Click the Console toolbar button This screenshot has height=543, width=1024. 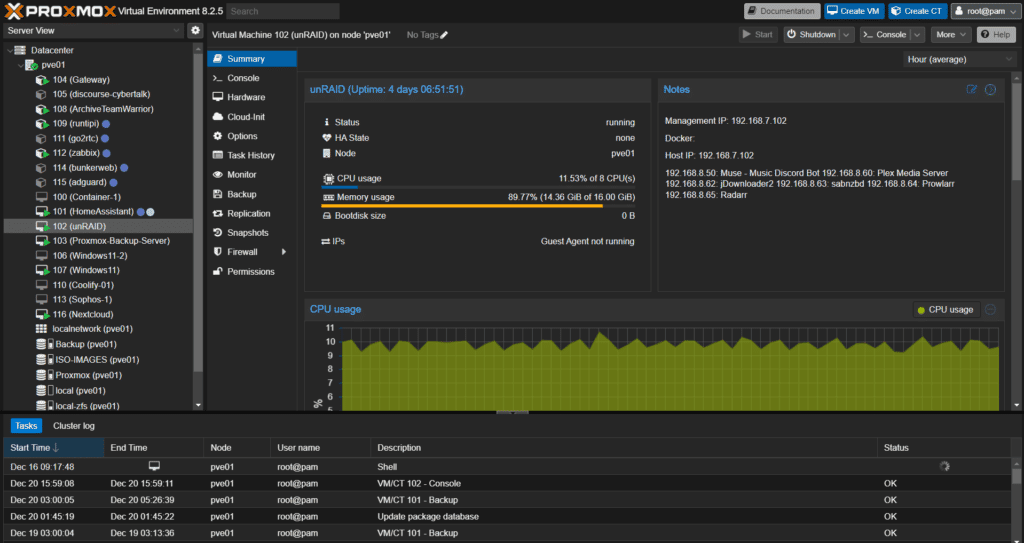[885, 35]
